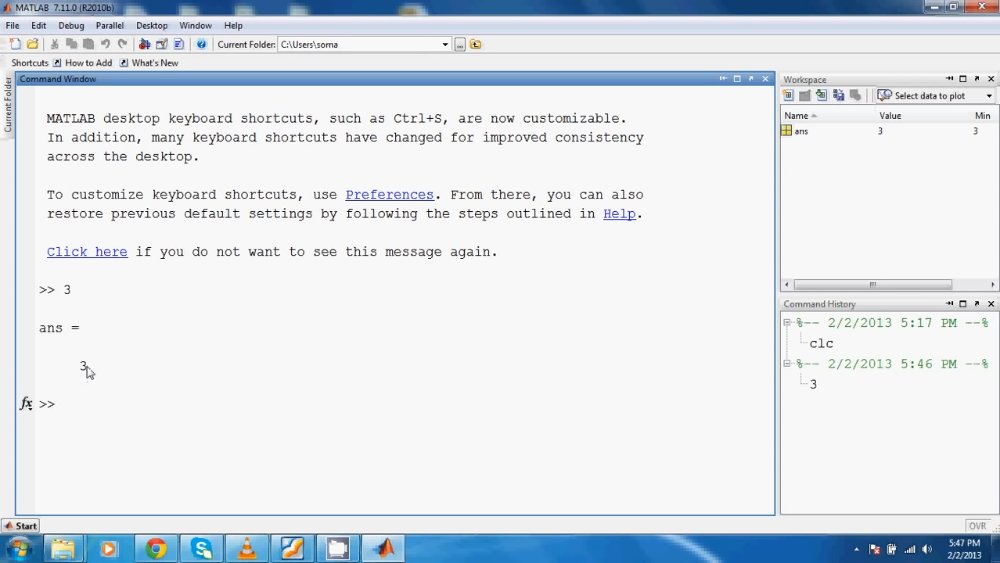Undo the last action
The height and width of the screenshot is (563, 1000).
point(105,44)
